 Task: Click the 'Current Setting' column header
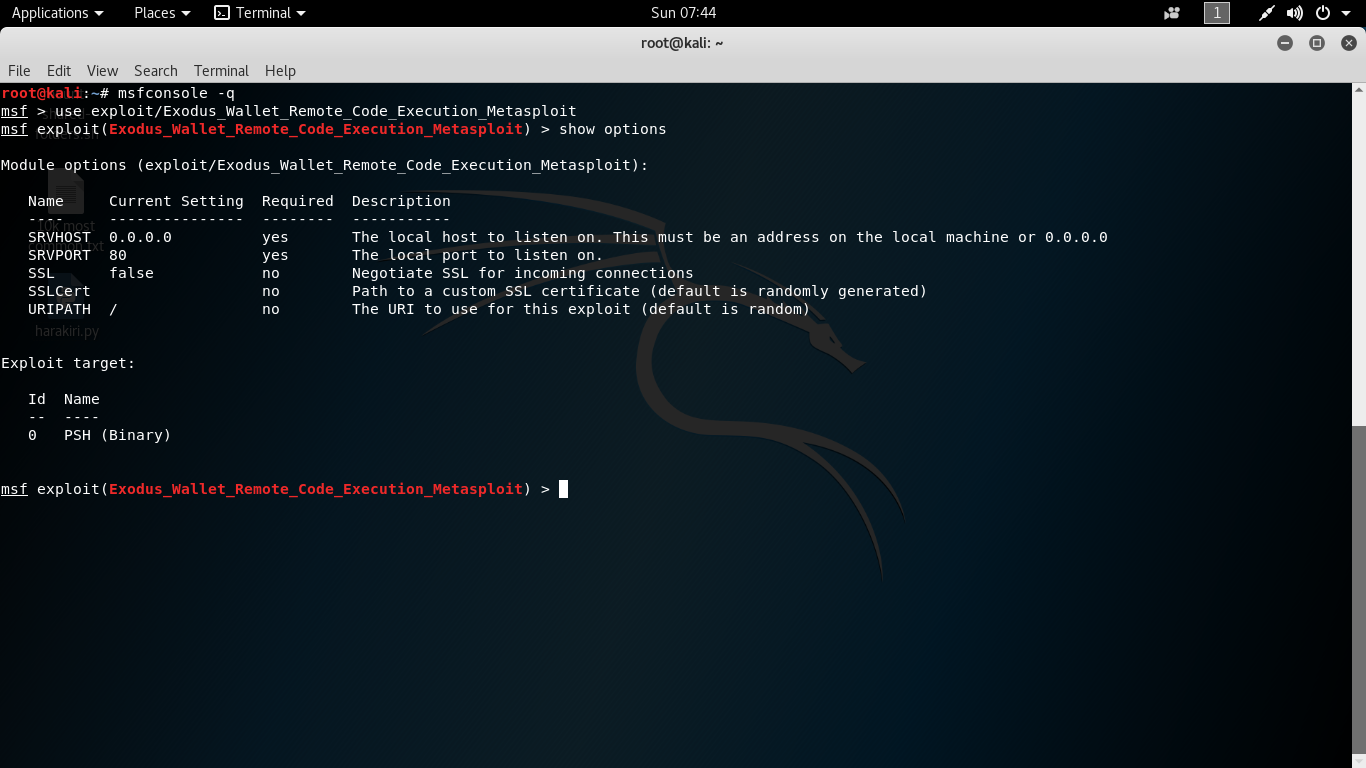point(176,201)
